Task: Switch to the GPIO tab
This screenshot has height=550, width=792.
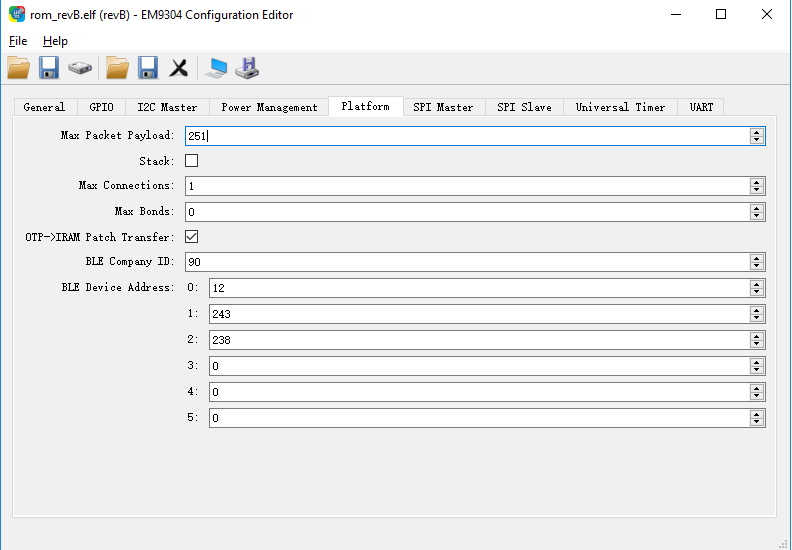Action: click(101, 107)
